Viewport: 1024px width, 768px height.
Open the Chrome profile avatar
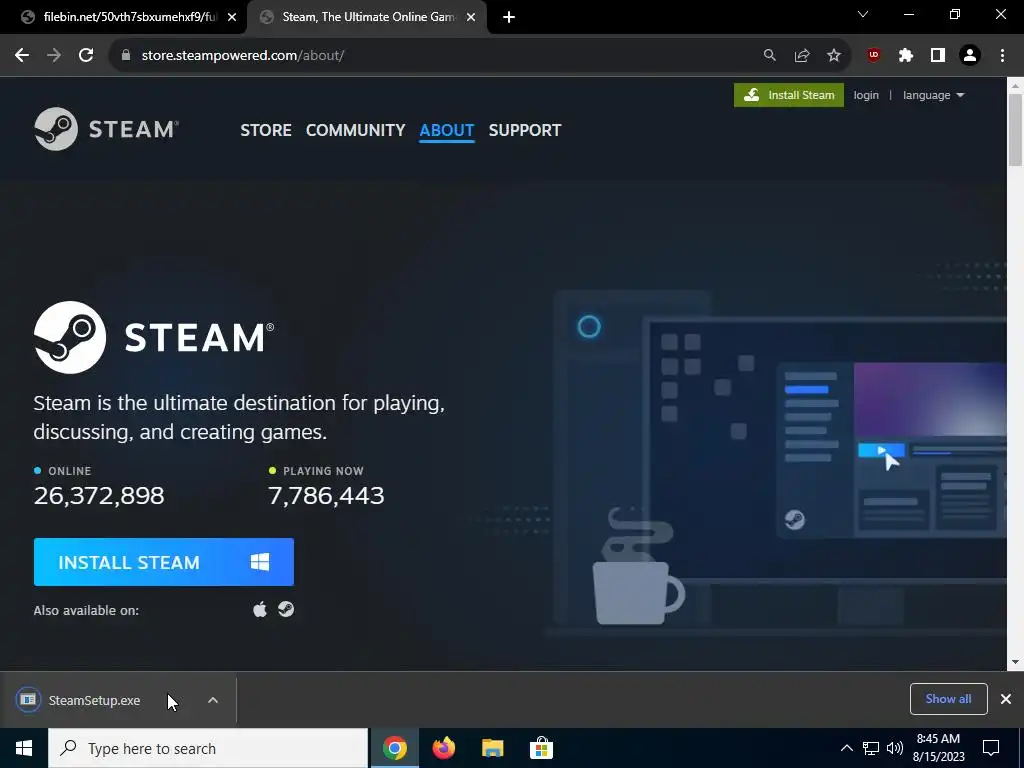pyautogui.click(x=970, y=56)
